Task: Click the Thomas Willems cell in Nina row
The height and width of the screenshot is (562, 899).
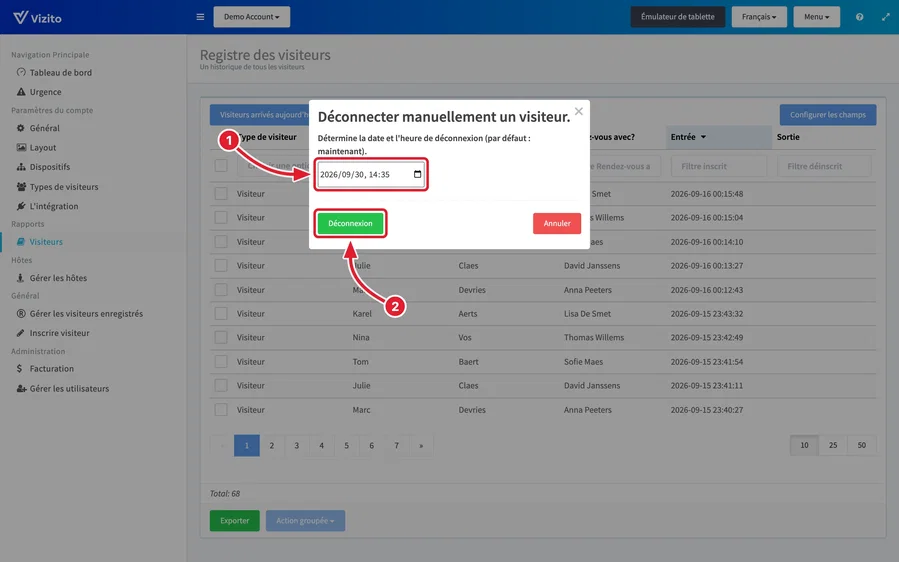Action: (x=593, y=337)
